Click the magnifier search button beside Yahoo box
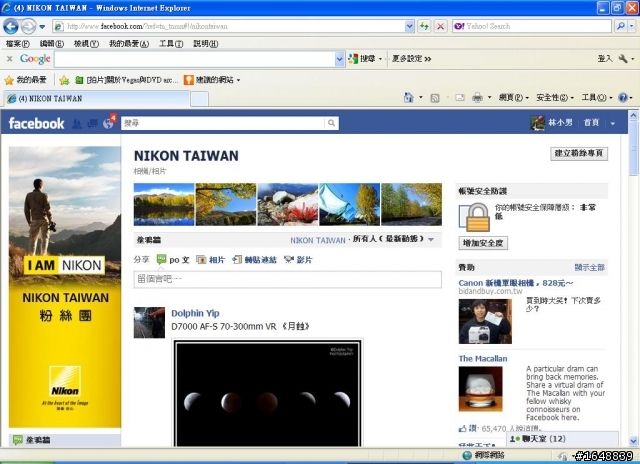Screen dimensions: 640x464 click(x=621, y=27)
